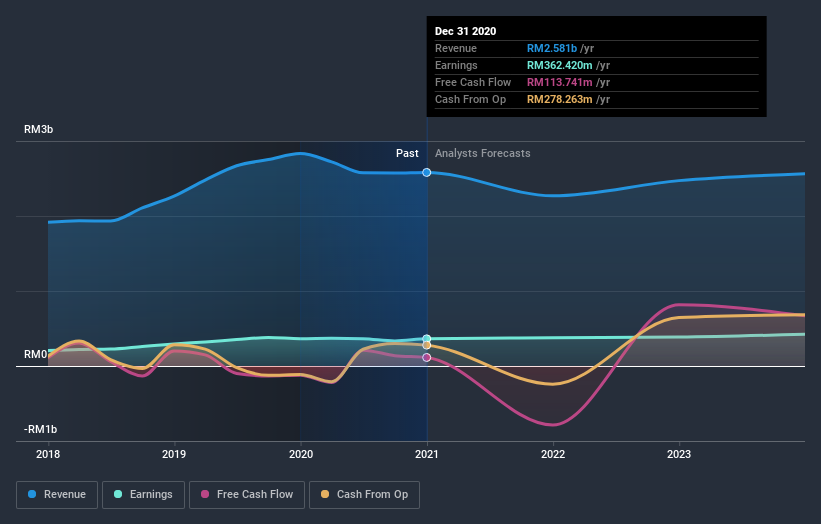Click the RM3b y-axis label
The image size is (821, 524).
(38, 129)
